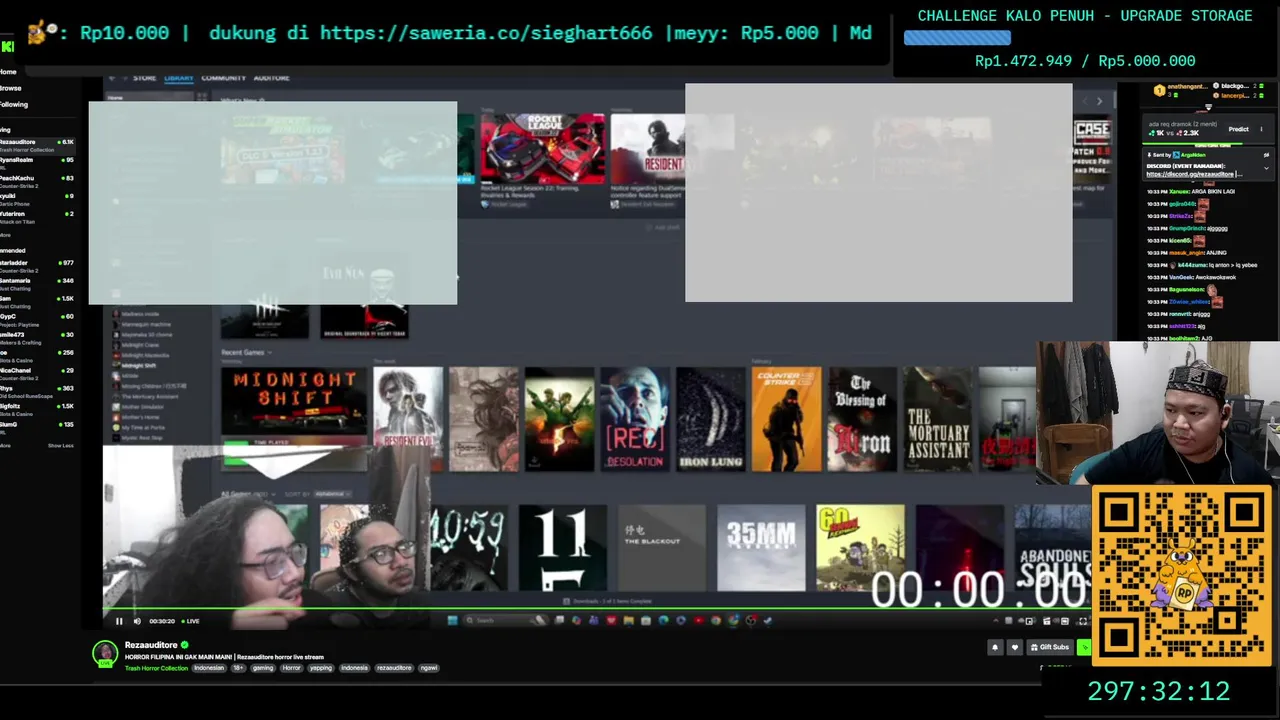This screenshot has height=720, width=1280.
Task: Click the Horror stream tag
Action: [x=291, y=668]
